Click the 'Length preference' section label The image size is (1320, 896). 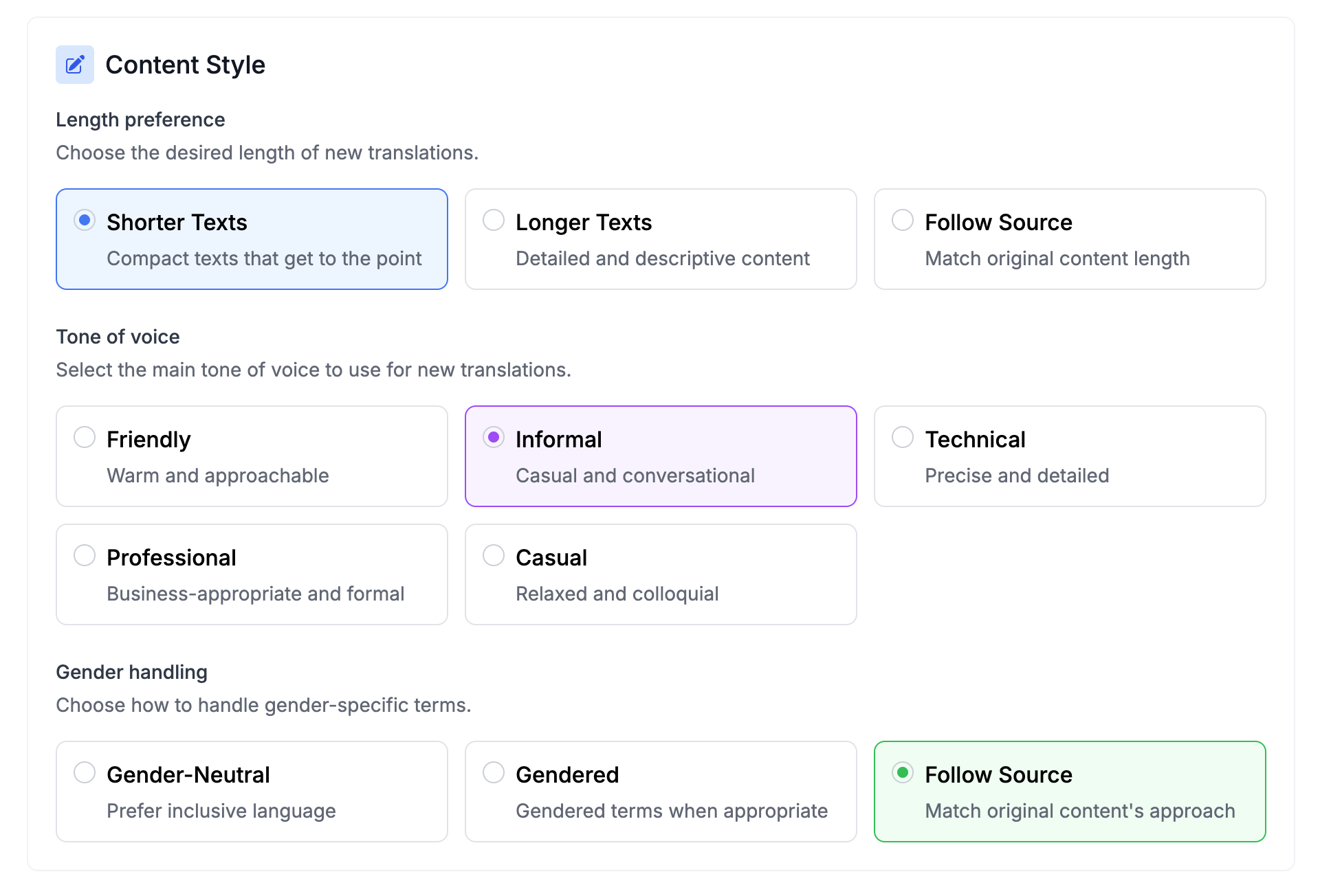(x=140, y=120)
